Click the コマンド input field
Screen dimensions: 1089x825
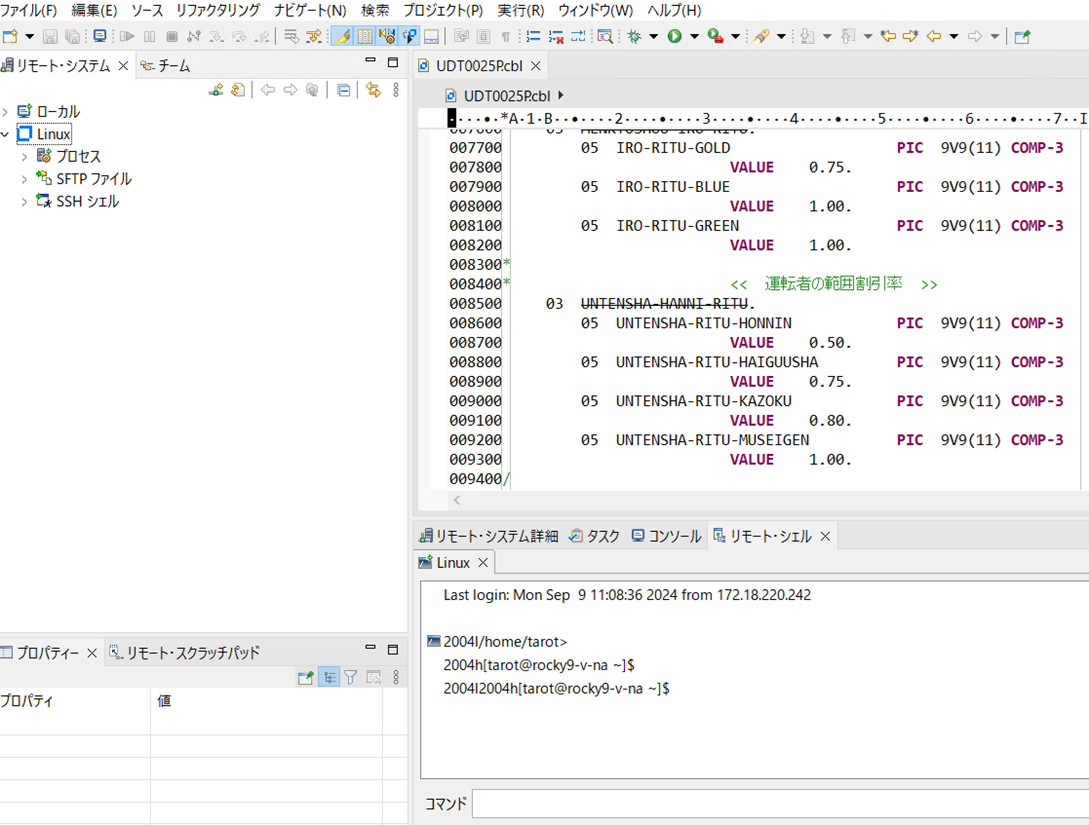780,803
